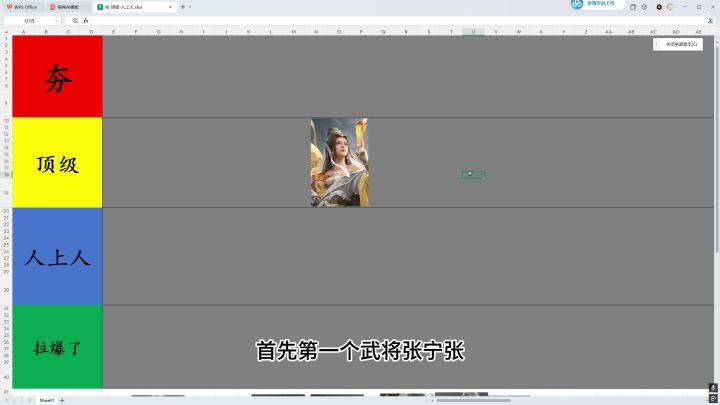The width and height of the screenshot is (720, 405).
Task: Click the dark round membership icon
Action: click(x=659, y=7)
